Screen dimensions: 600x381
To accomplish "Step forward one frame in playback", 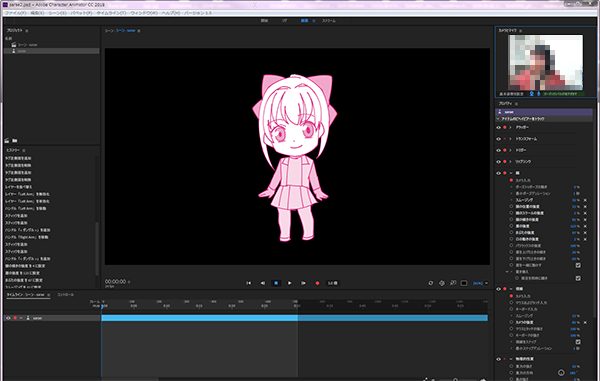I will click(303, 283).
